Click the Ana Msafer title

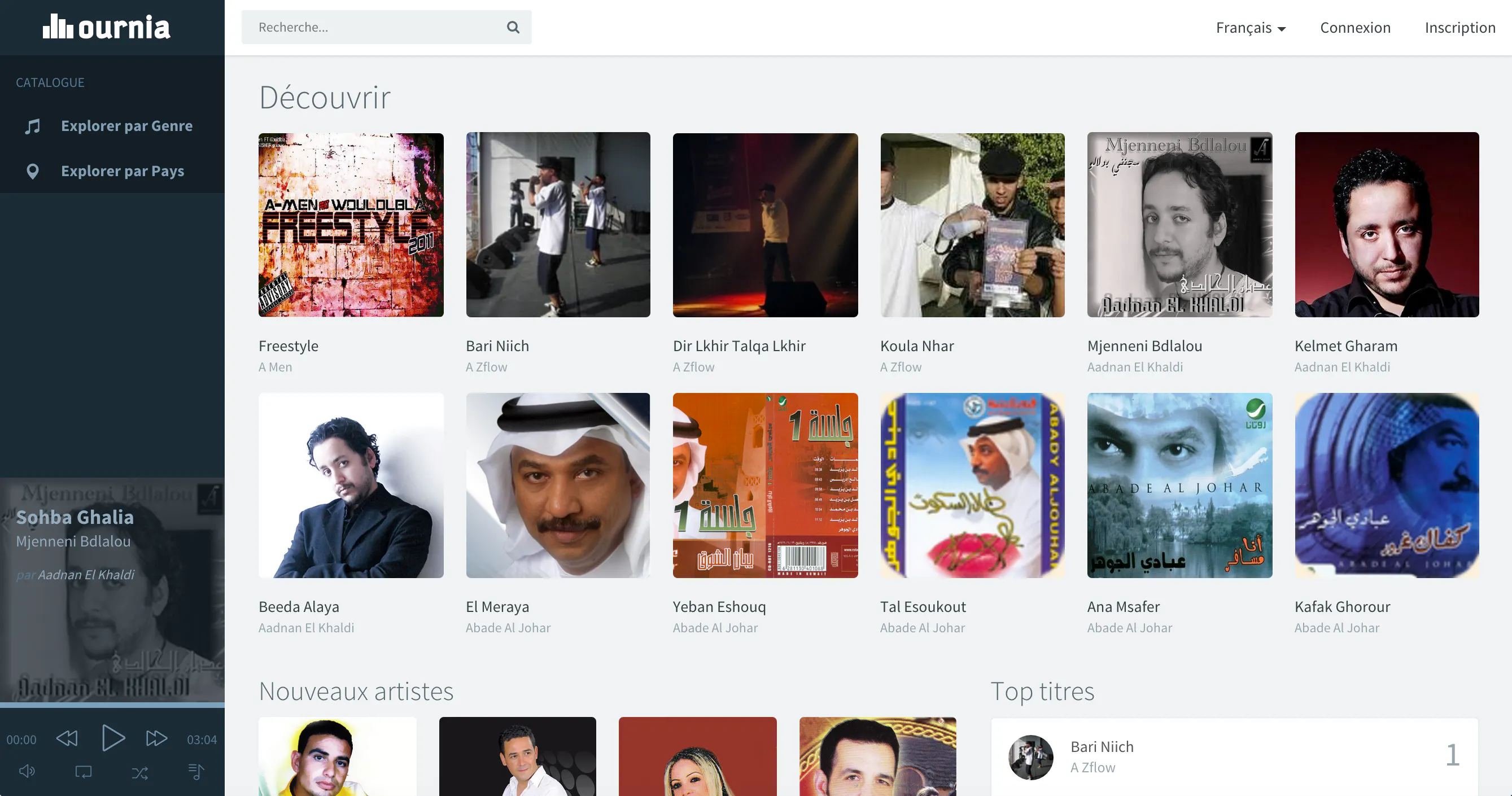click(x=1124, y=606)
